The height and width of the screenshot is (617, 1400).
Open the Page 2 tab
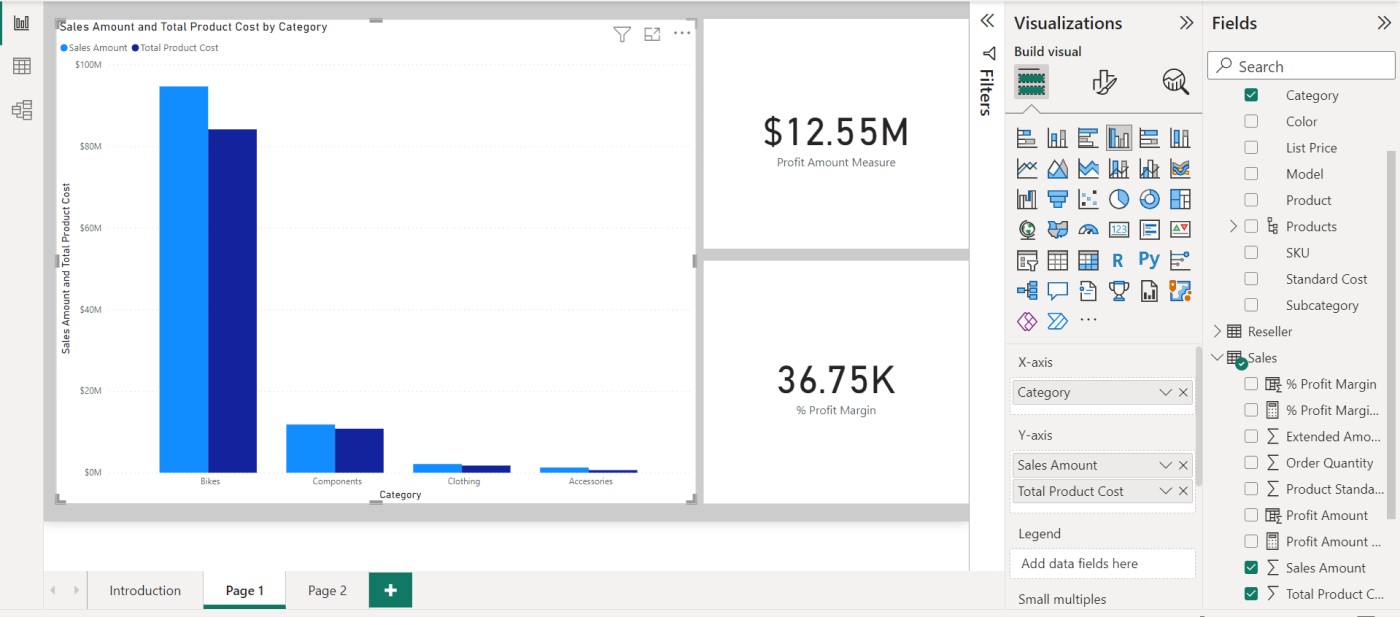point(327,590)
